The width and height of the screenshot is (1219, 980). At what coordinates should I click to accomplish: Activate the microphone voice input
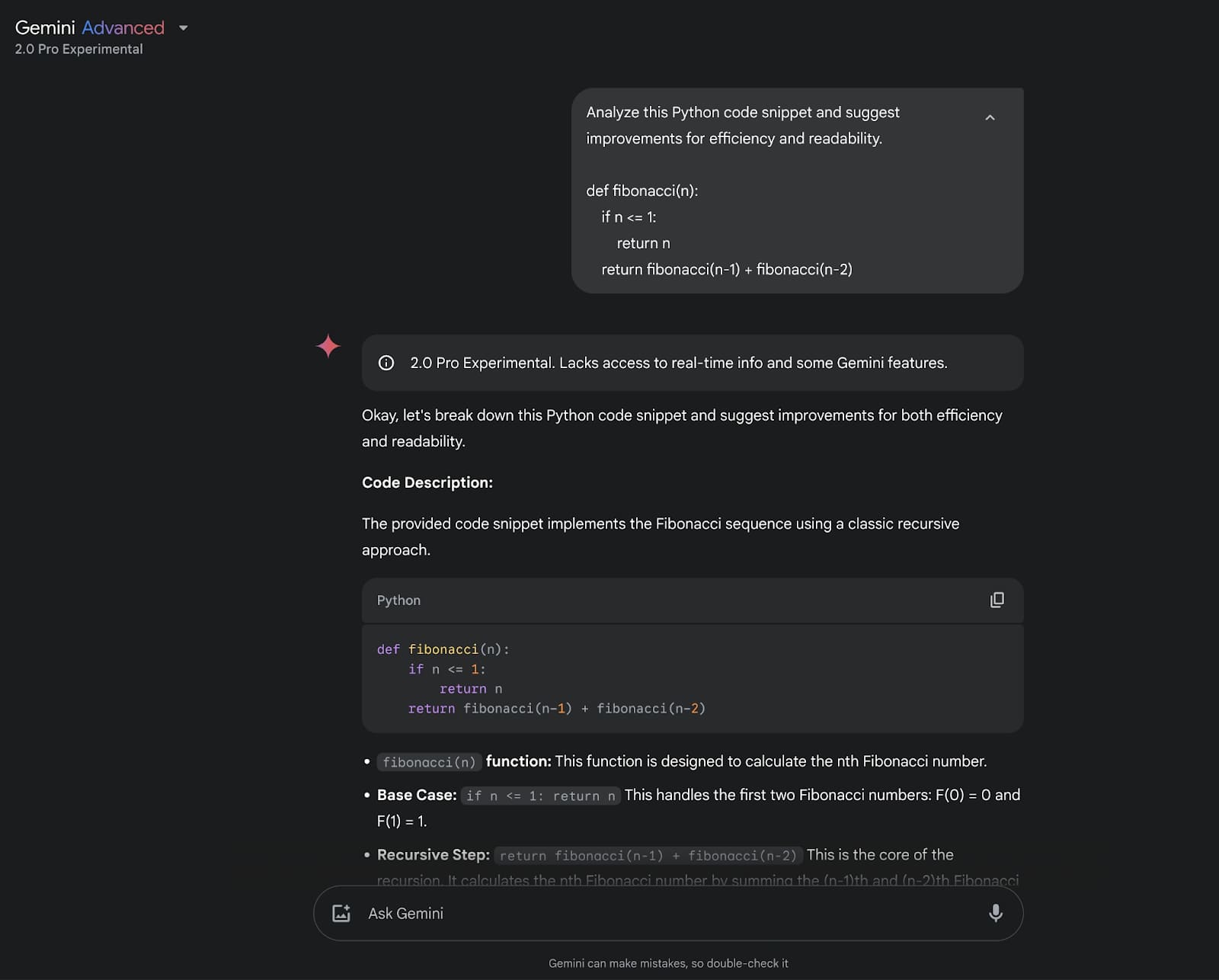coord(995,913)
